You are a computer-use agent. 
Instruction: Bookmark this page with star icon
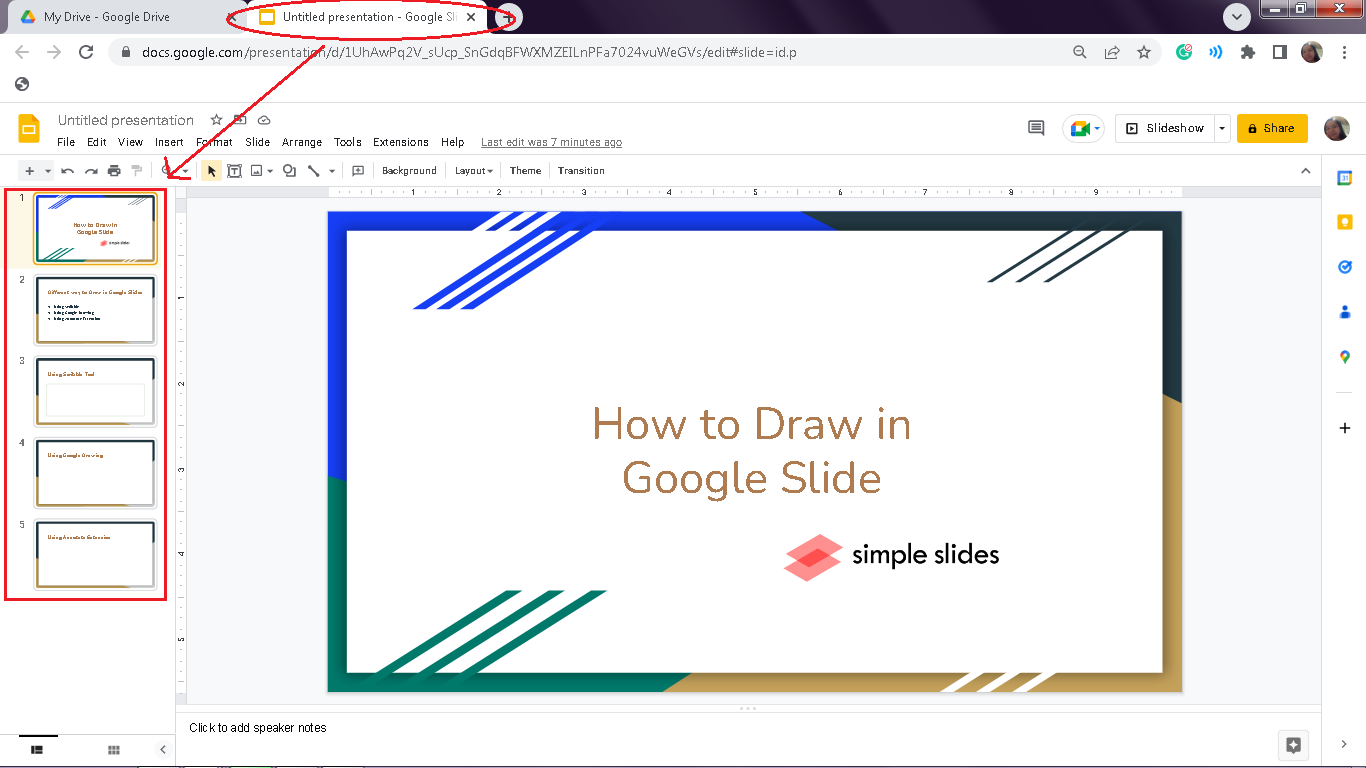click(1144, 52)
